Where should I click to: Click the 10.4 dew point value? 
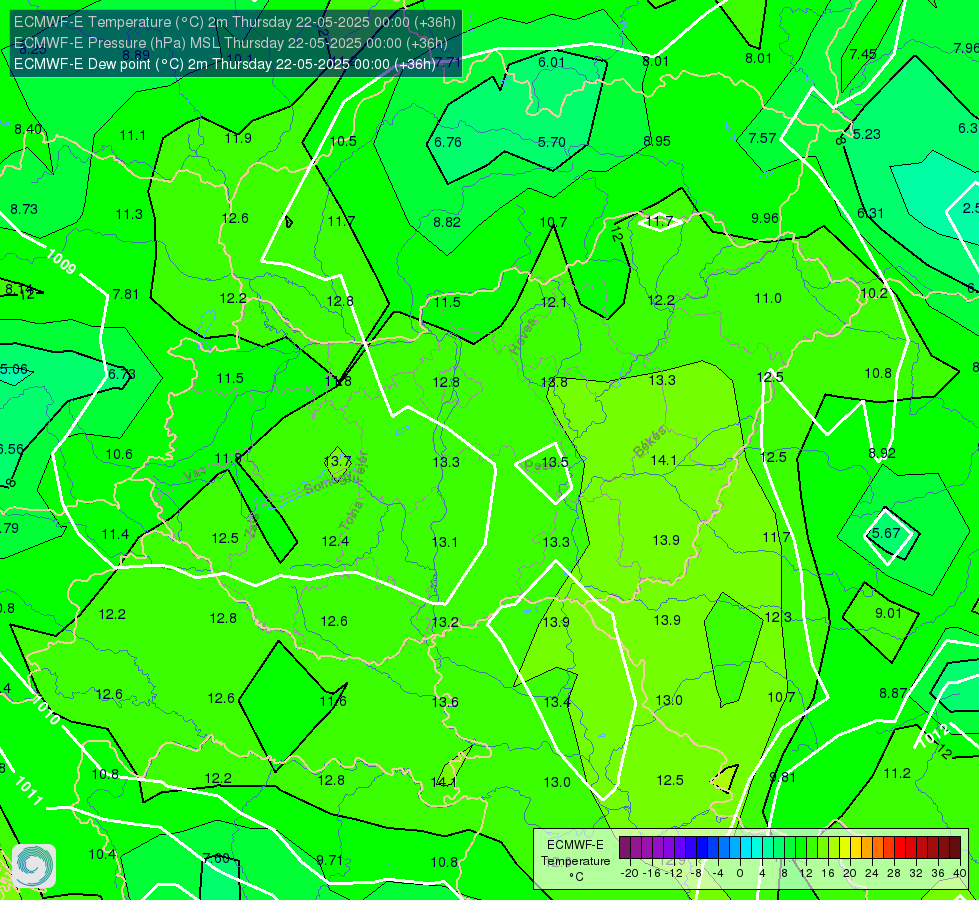[102, 854]
